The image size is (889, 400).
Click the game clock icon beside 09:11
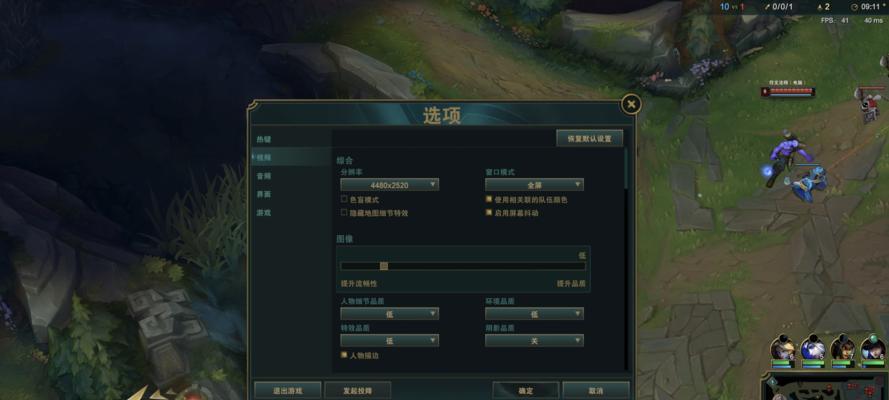tap(854, 7)
